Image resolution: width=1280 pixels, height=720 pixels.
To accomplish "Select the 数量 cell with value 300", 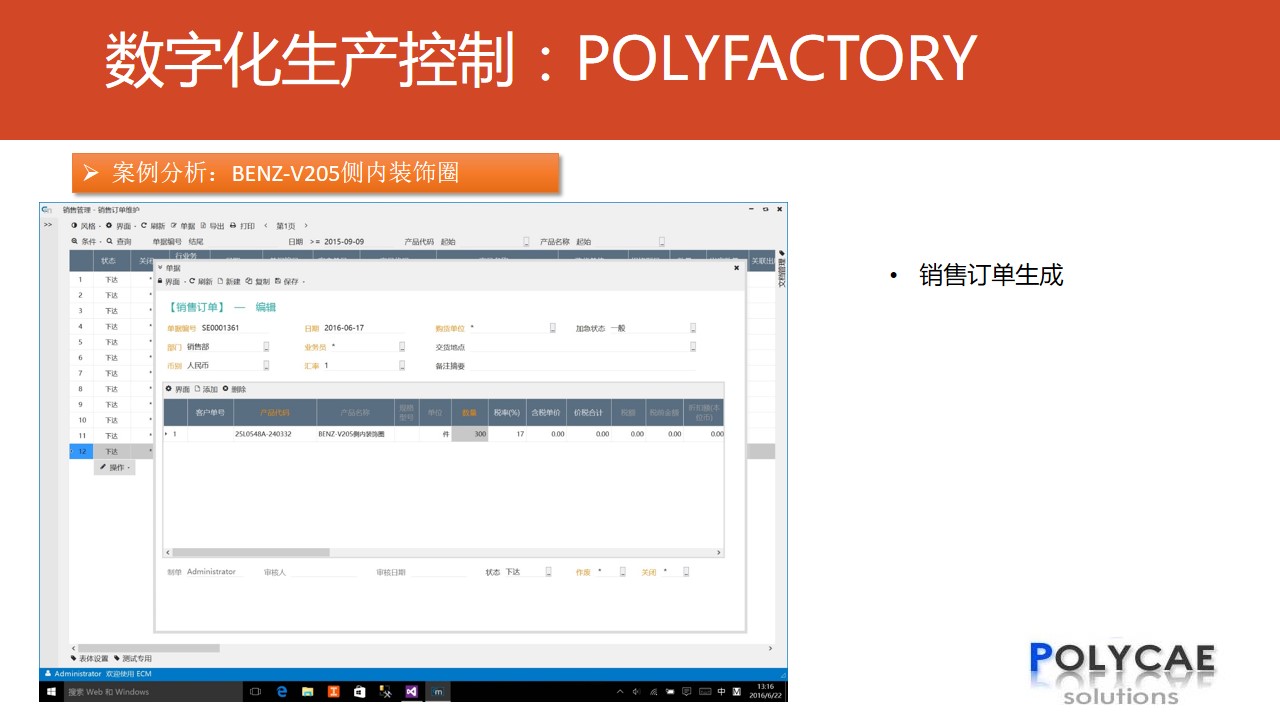I will pos(470,434).
